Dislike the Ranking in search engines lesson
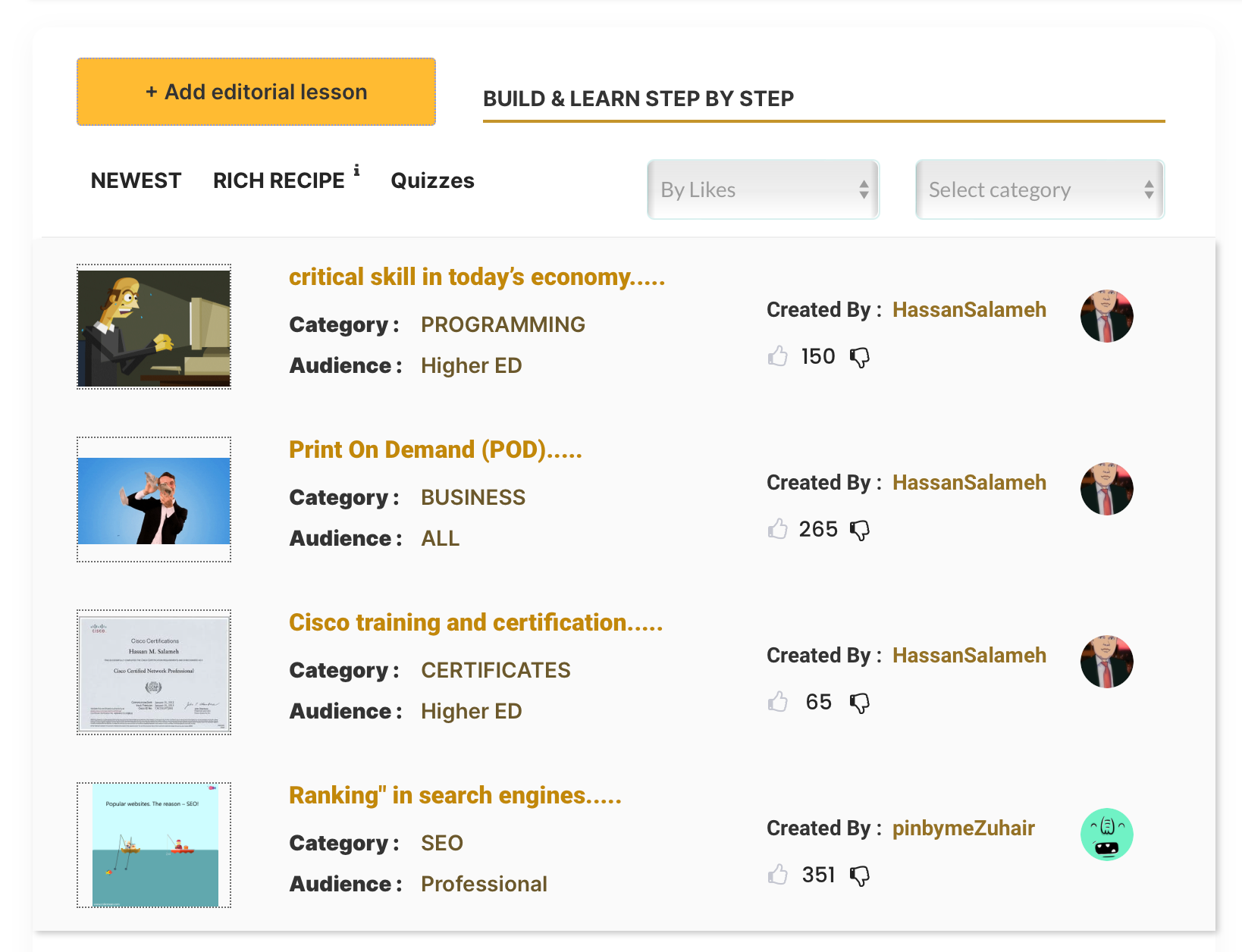The height and width of the screenshot is (952, 1242). tap(860, 875)
